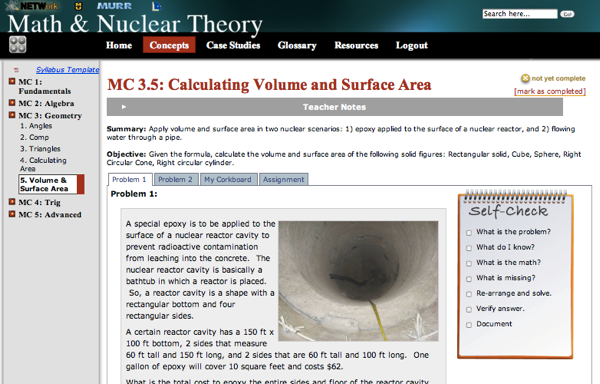
Task: Open '2. Comp' in sidebar
Action: tap(34, 137)
